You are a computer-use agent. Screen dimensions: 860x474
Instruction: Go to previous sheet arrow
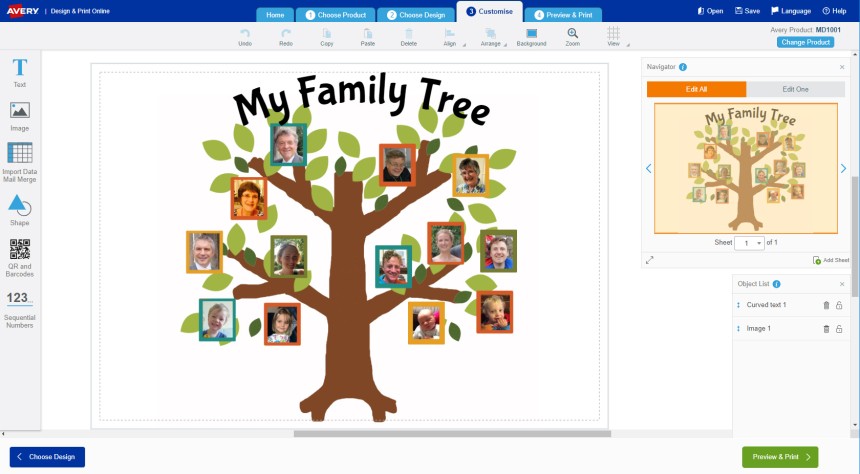point(649,168)
